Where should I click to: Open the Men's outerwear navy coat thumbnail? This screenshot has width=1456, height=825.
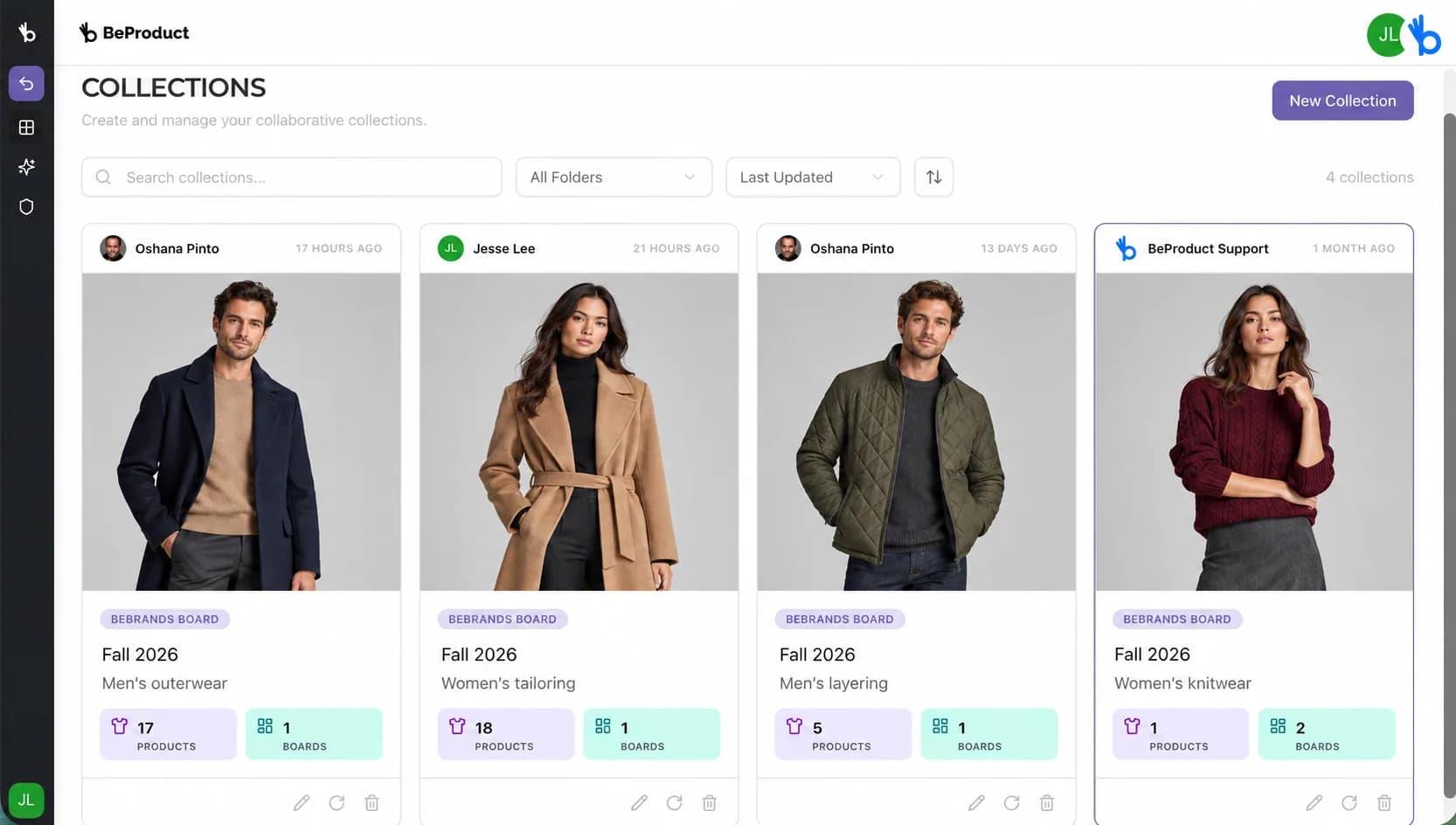[x=241, y=432]
